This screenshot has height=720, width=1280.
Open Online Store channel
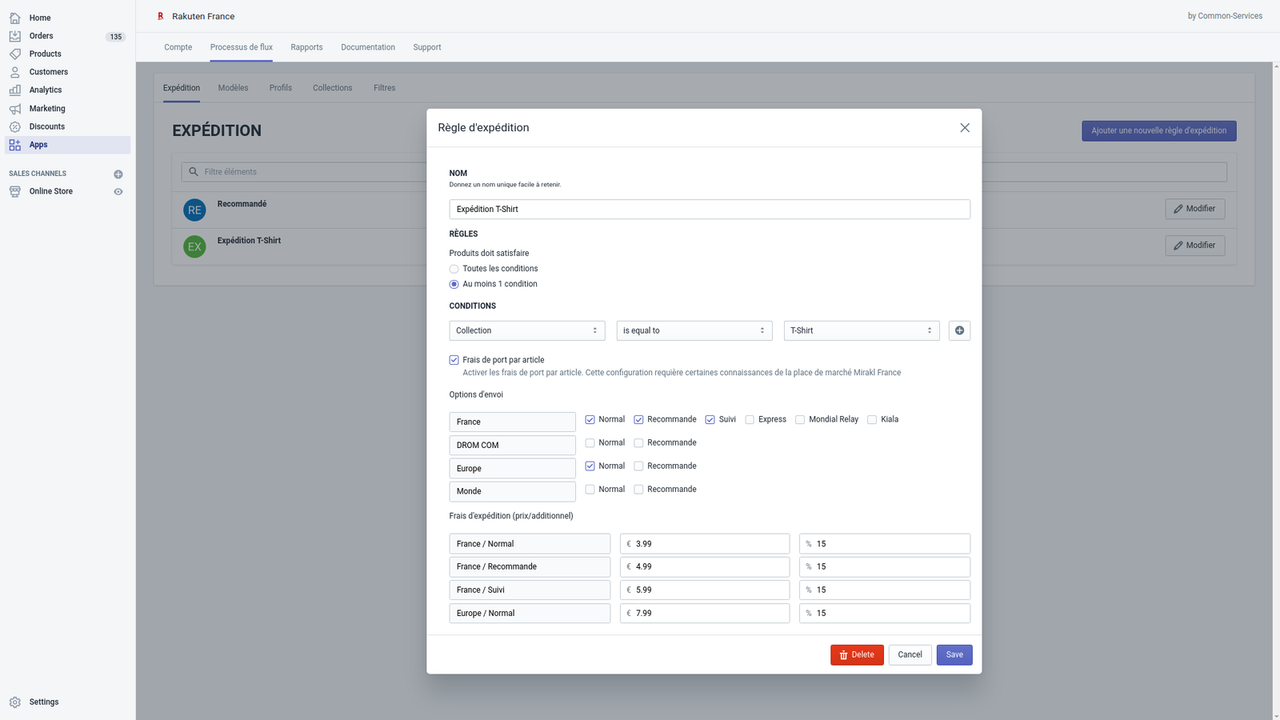pyautogui.click(x=50, y=191)
